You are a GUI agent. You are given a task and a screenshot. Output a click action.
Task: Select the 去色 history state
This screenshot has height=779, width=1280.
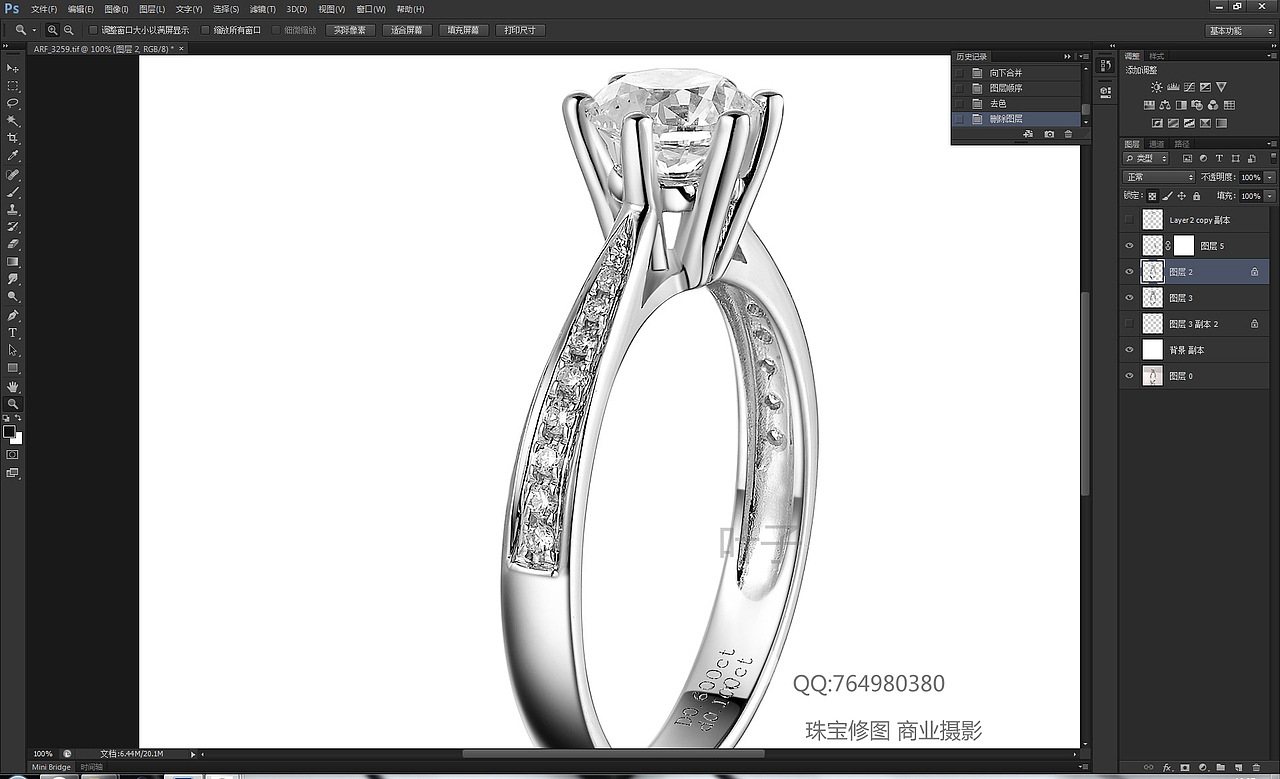click(1017, 103)
